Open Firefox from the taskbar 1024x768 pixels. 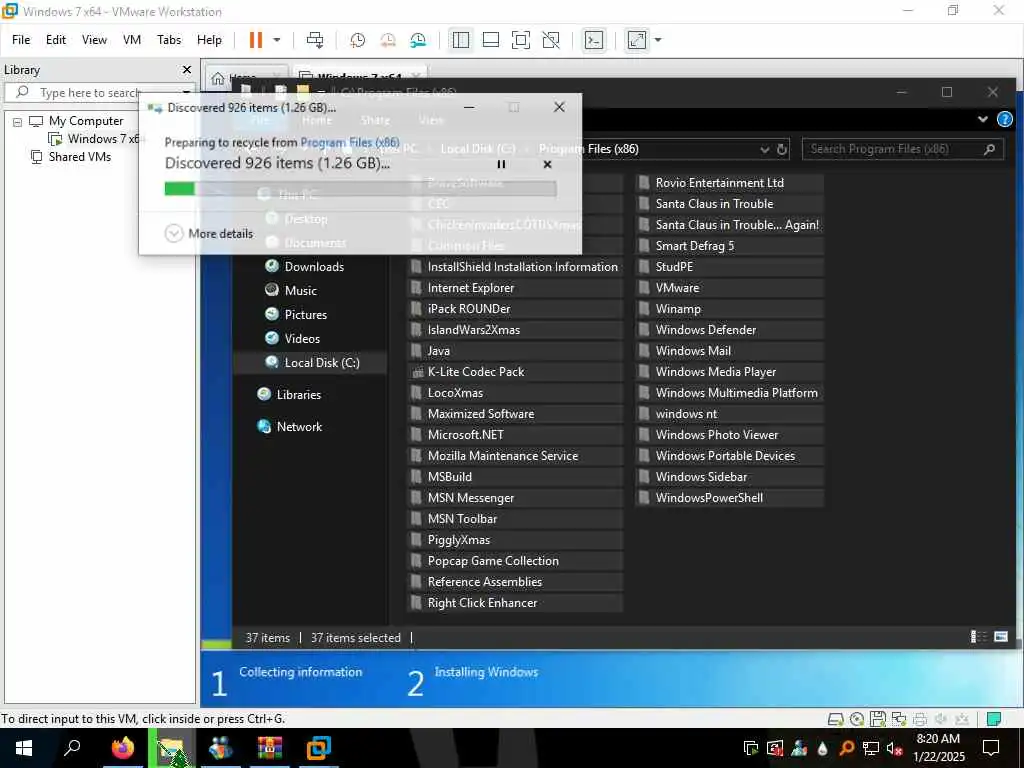click(x=122, y=748)
